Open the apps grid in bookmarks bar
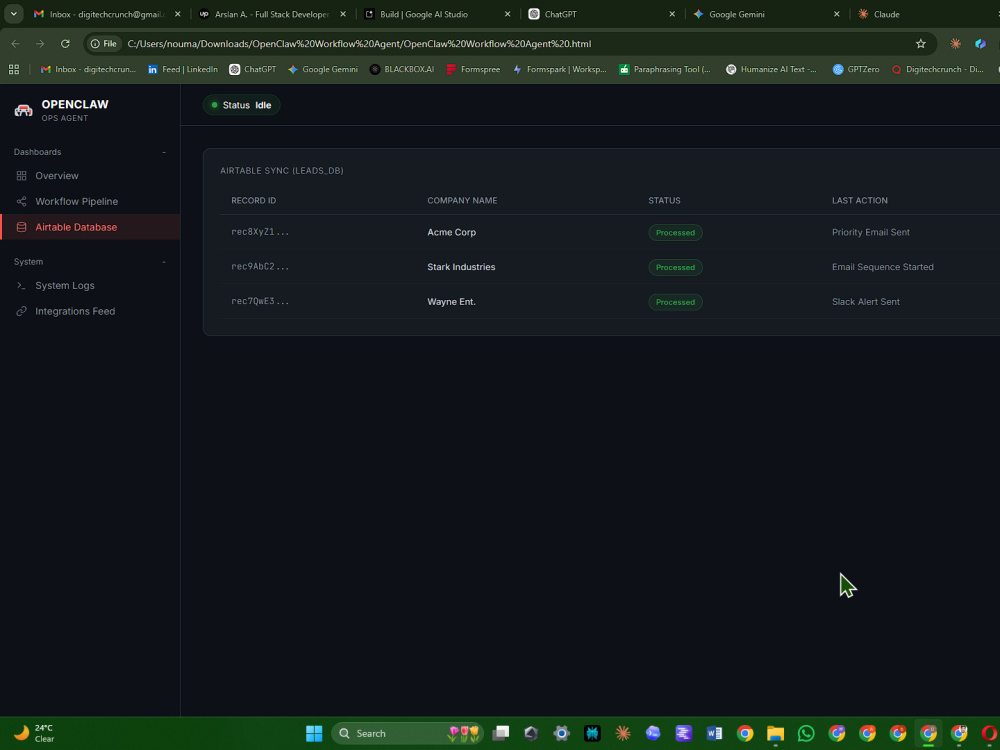This screenshot has height=750, width=1000. pos(13,69)
